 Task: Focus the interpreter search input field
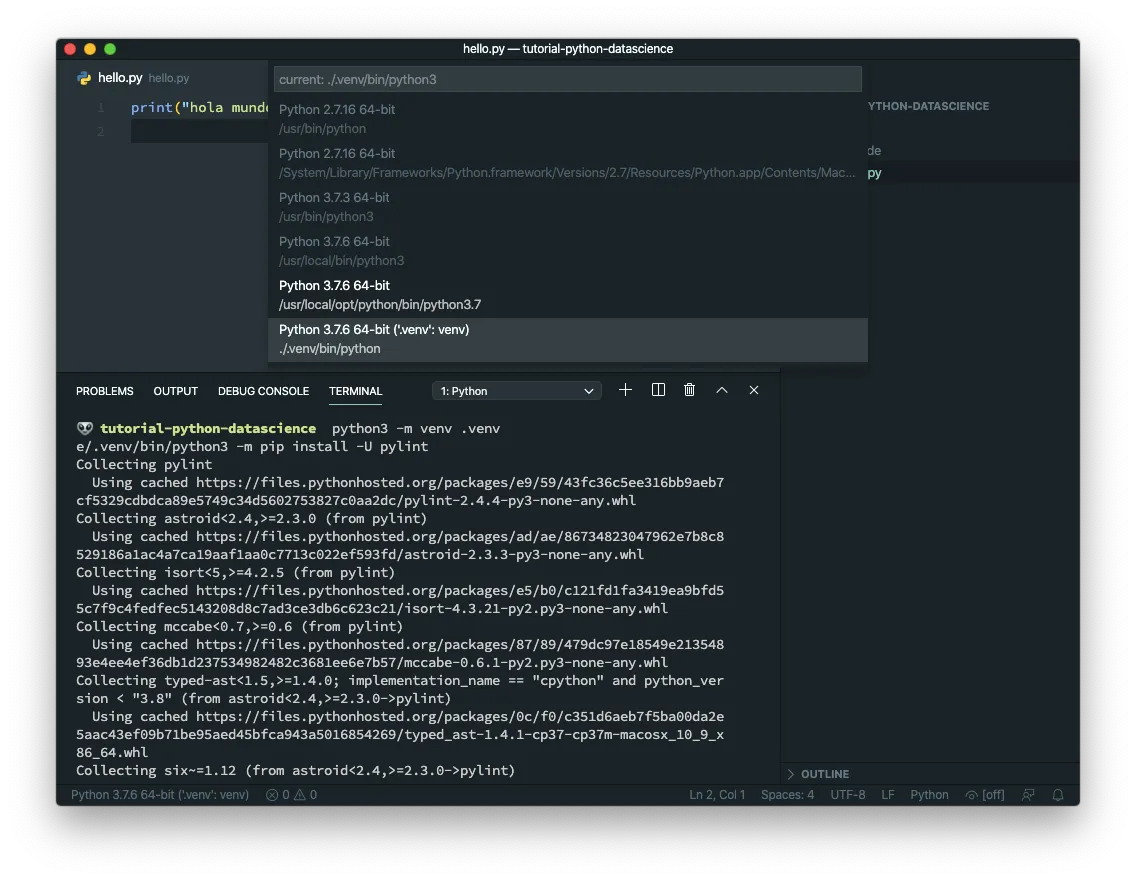pyautogui.click(x=568, y=80)
